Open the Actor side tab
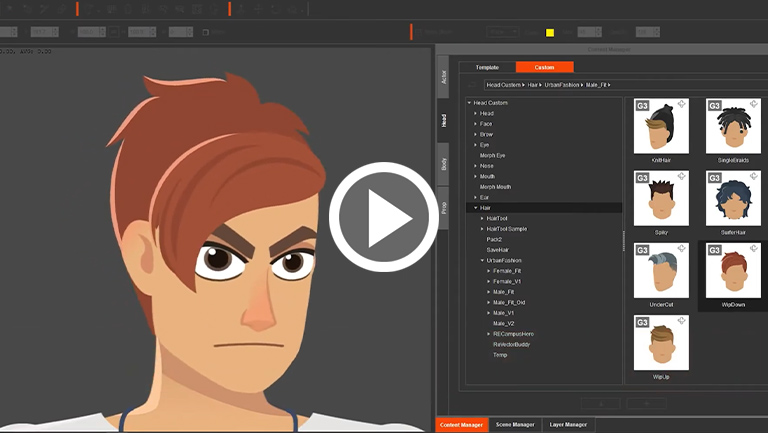The image size is (768, 433). [443, 77]
